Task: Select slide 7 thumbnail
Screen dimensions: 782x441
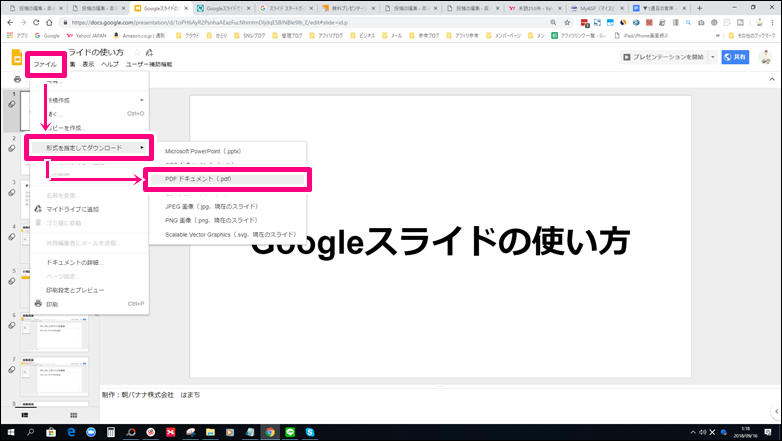Action: pos(54,378)
